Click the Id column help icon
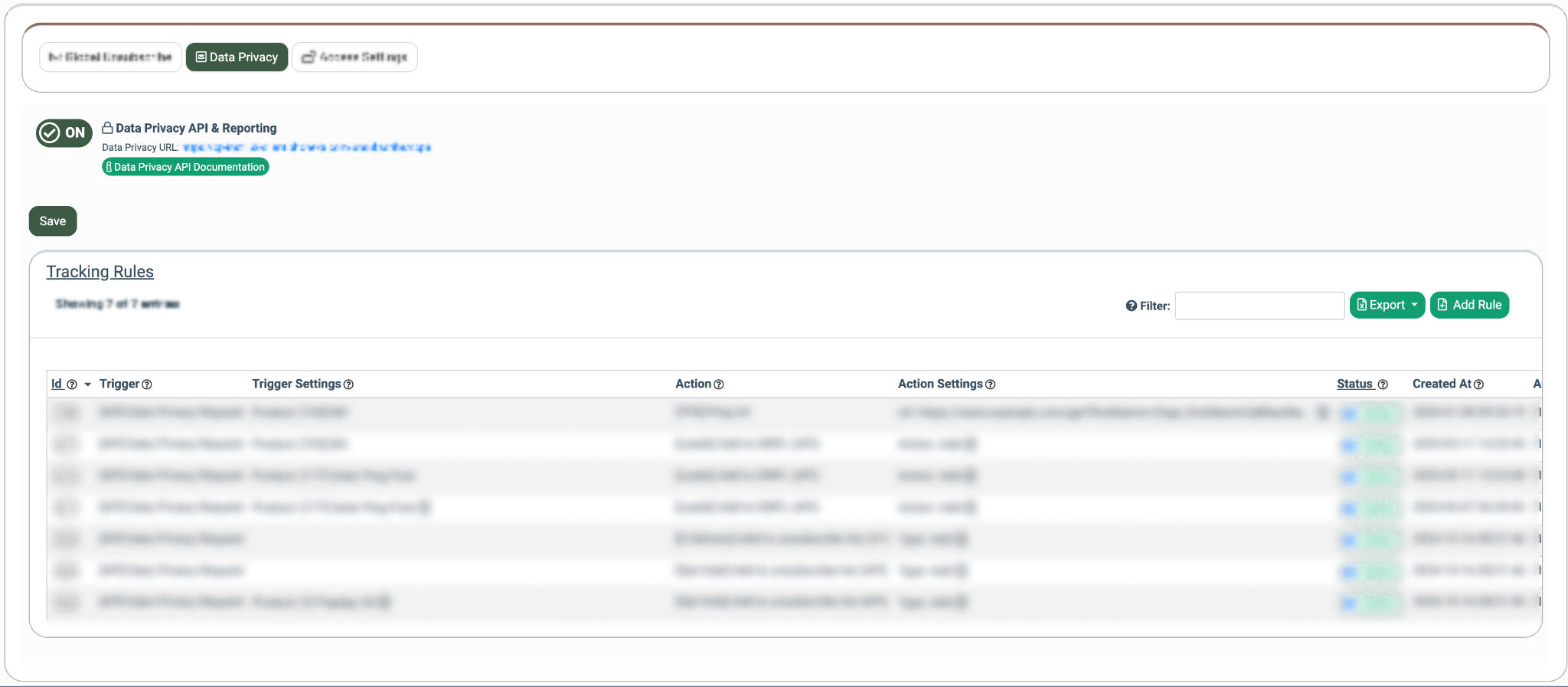The height and width of the screenshot is (687, 1568). coord(72,384)
